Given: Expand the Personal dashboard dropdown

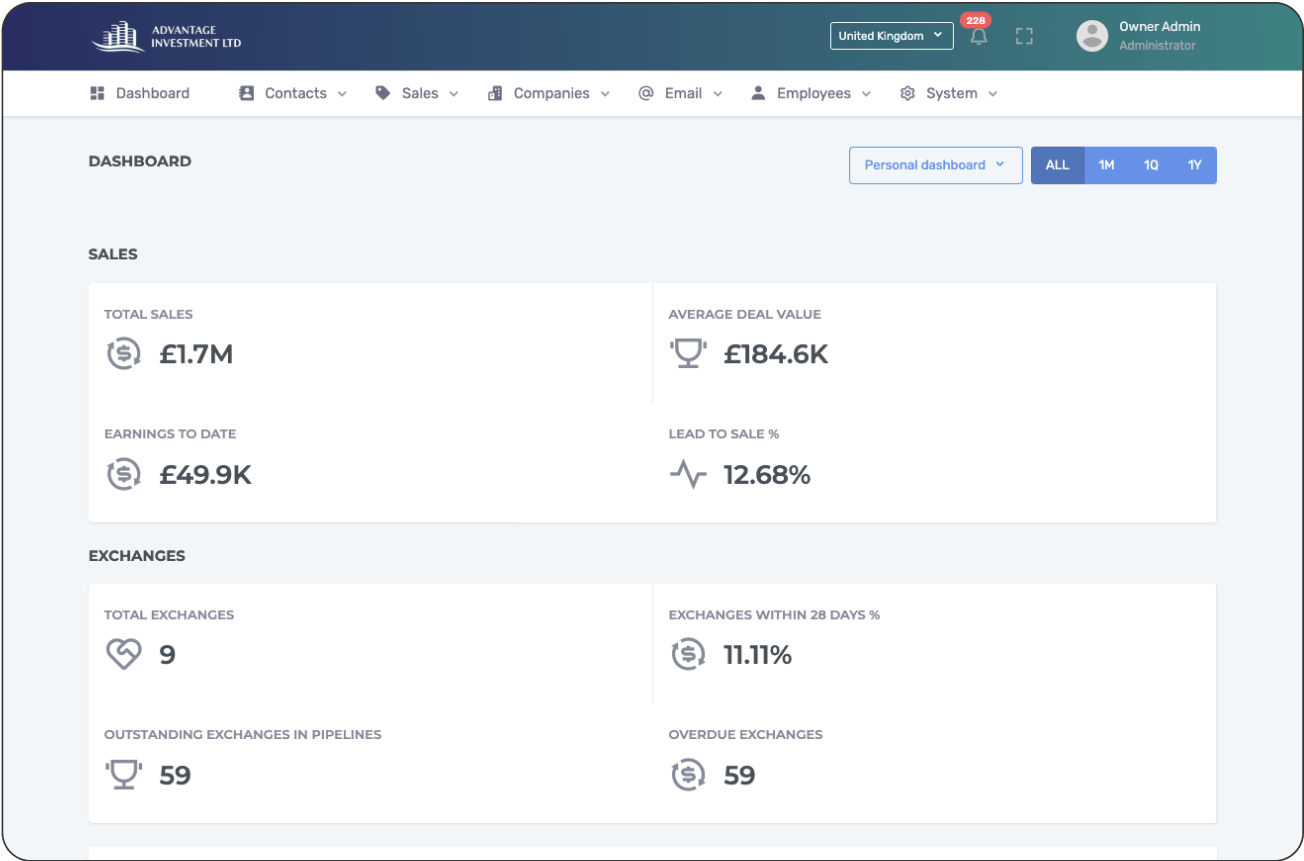Looking at the screenshot, I should pos(935,166).
